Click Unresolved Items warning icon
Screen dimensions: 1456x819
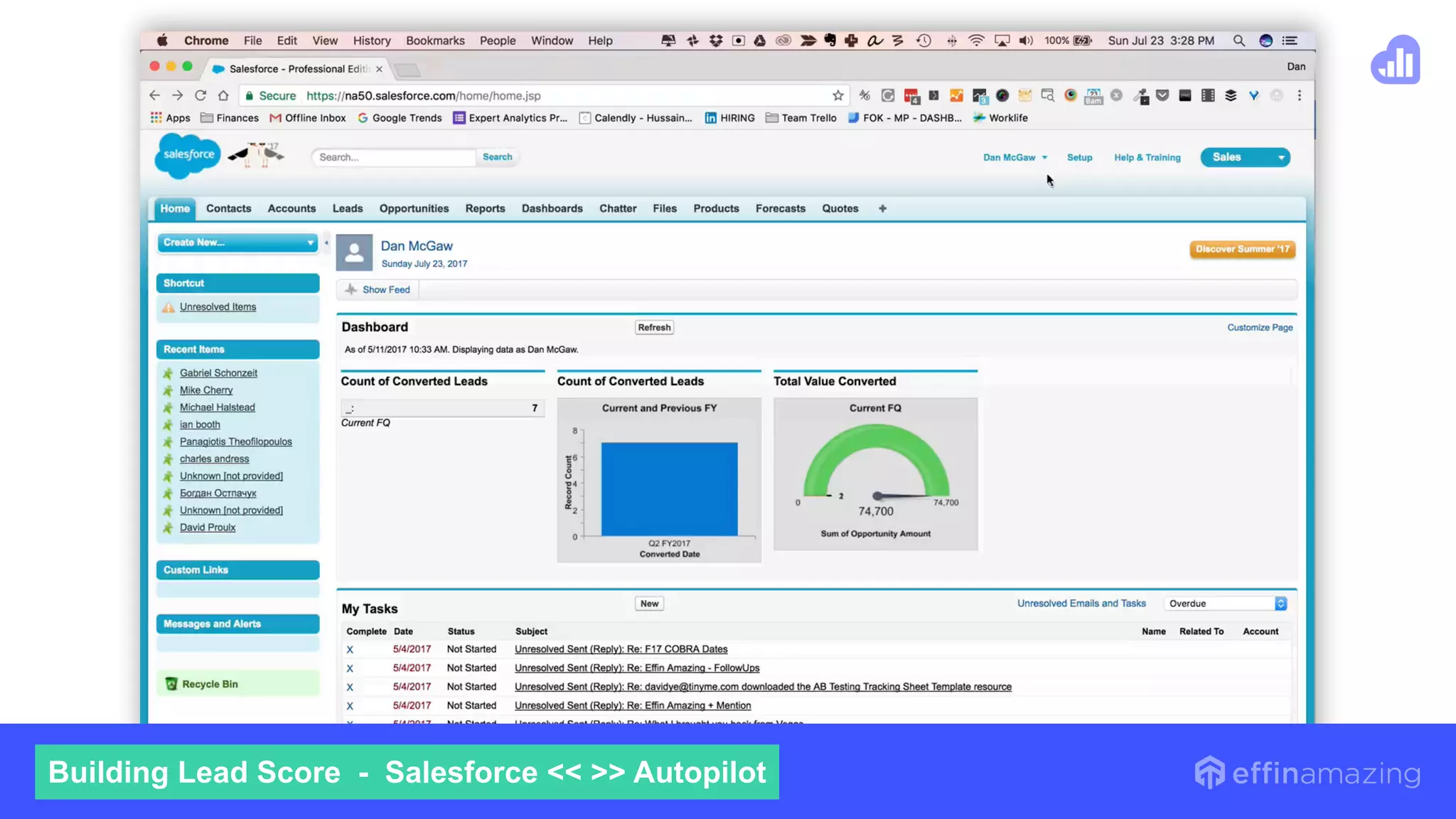click(168, 307)
